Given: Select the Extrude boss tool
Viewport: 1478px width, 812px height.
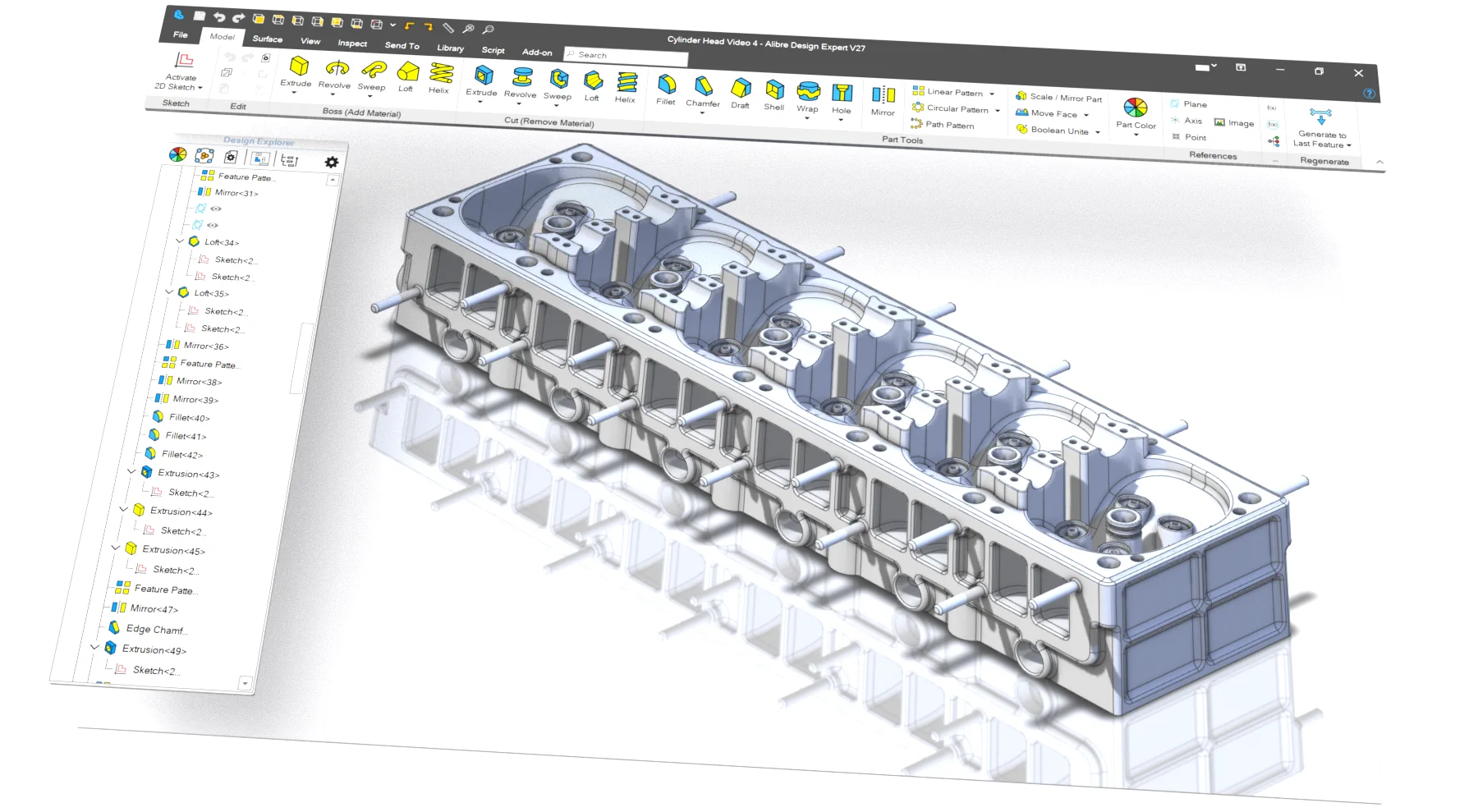Looking at the screenshot, I should [x=298, y=73].
